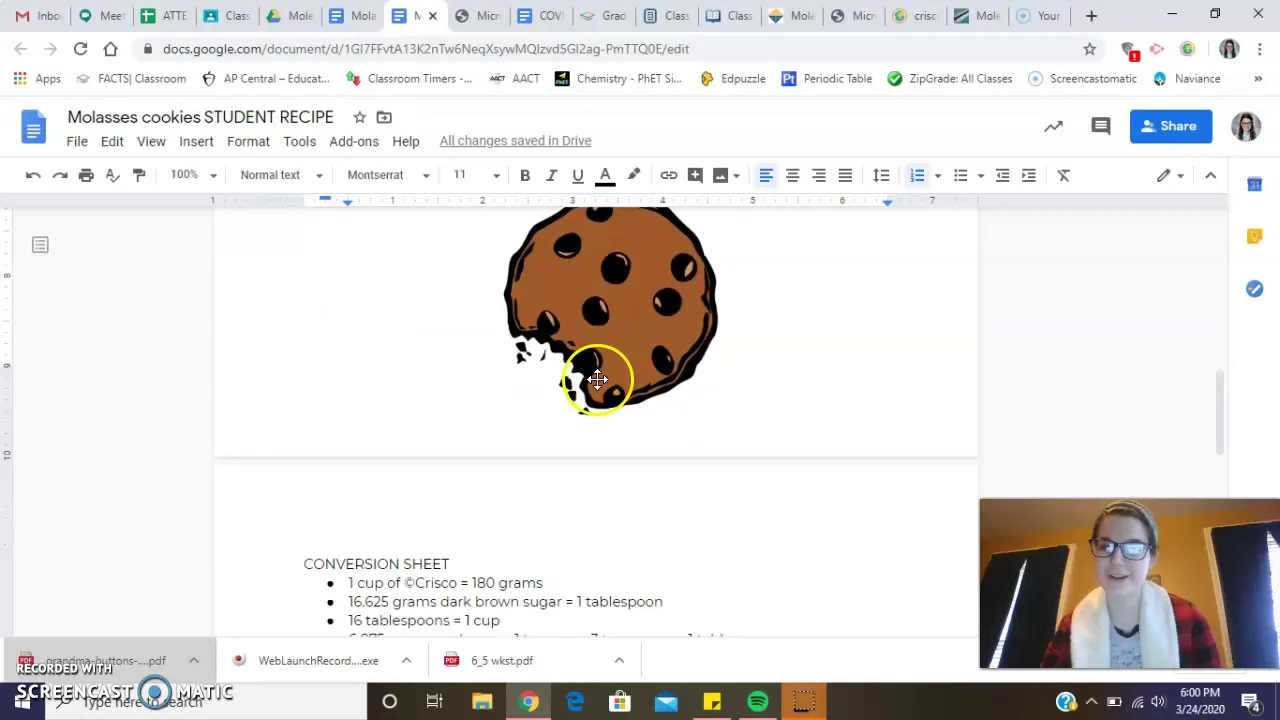
Task: Open the insert image dropdown arrow
Action: (x=736, y=175)
